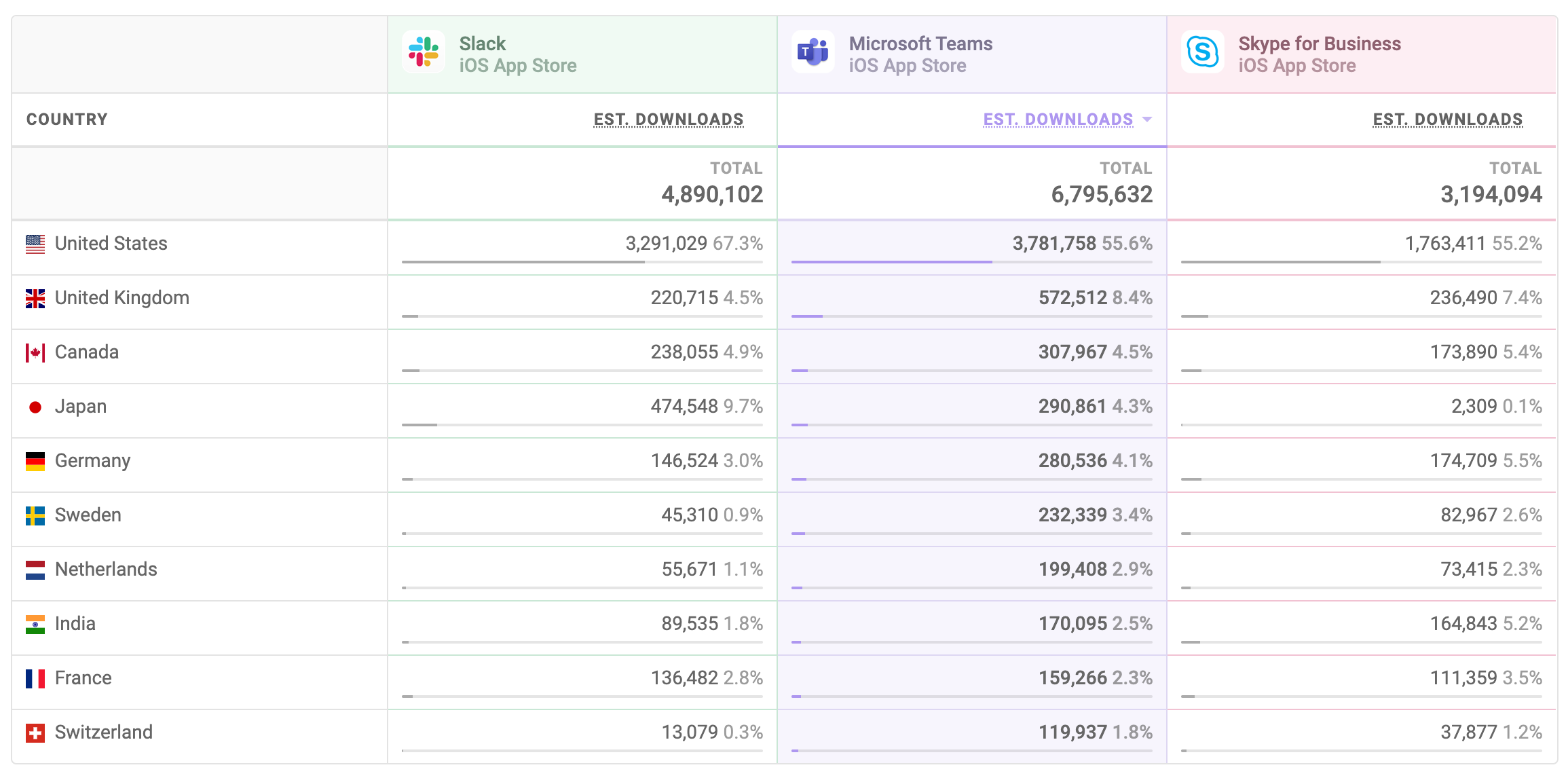Click Skype Japan downloads 2,309
1568x778 pixels.
(1474, 406)
